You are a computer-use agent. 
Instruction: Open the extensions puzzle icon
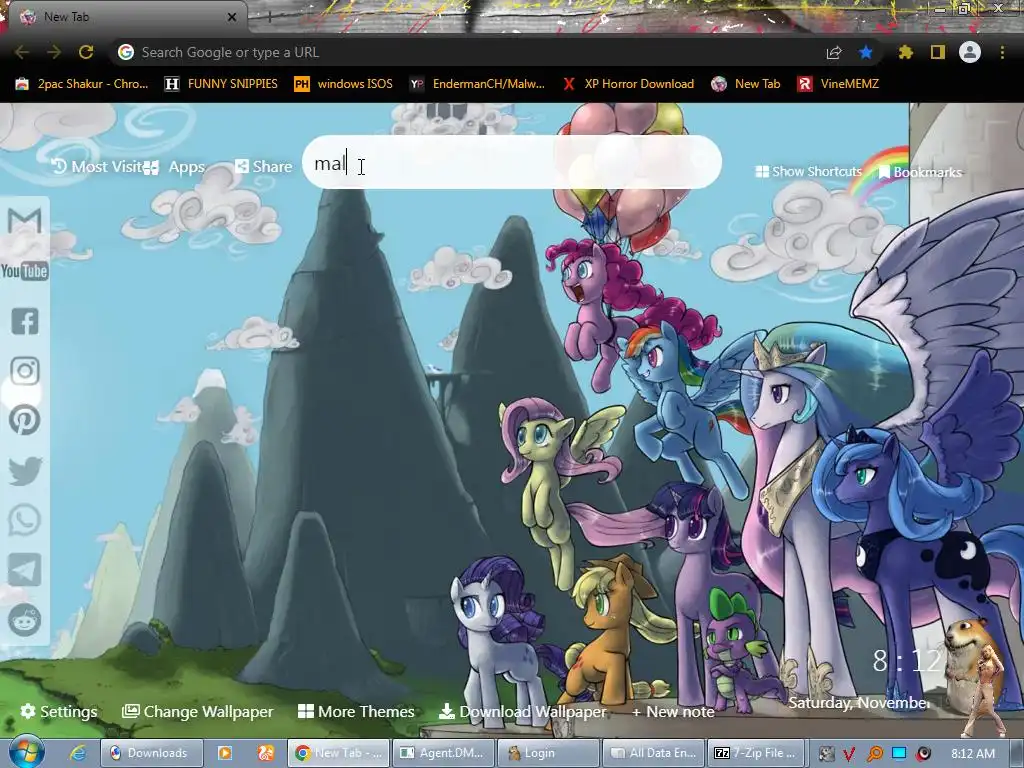(905, 52)
